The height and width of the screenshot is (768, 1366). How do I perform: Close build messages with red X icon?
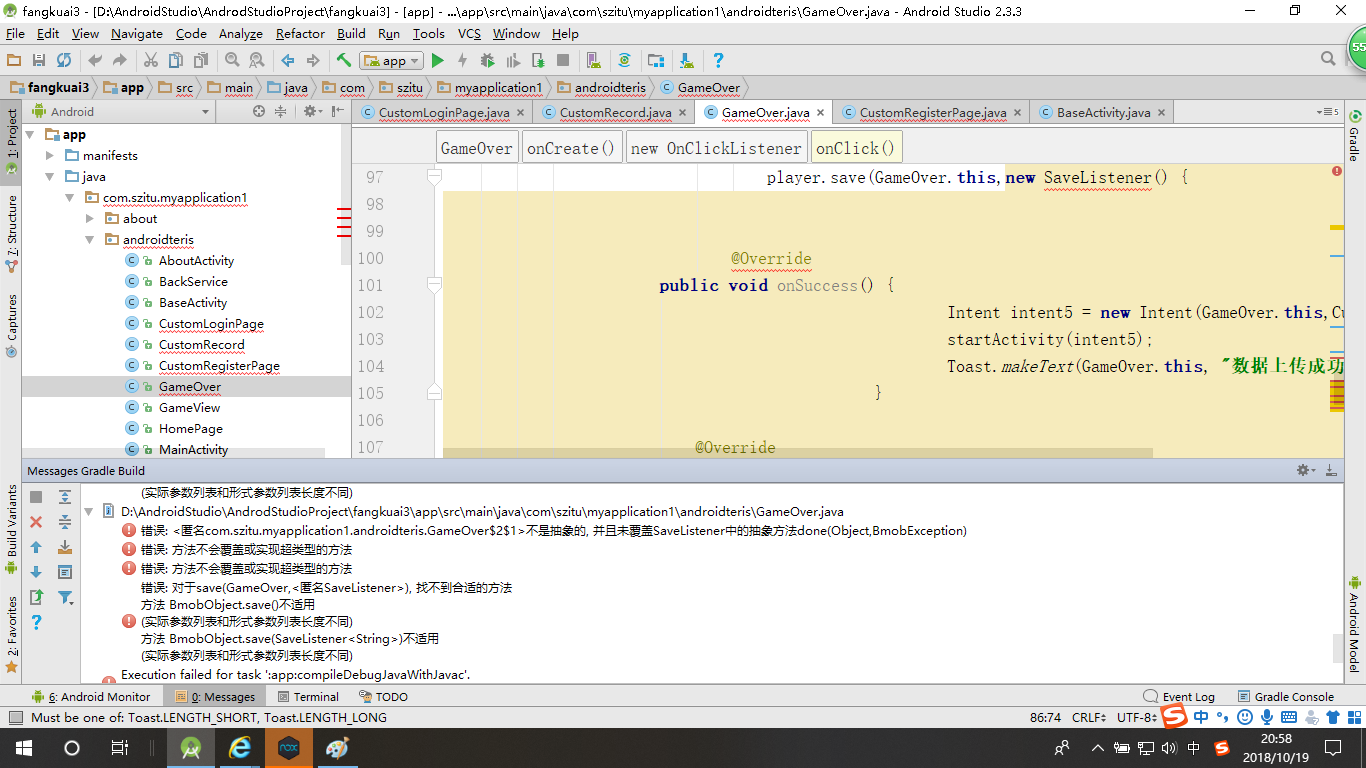[36, 522]
